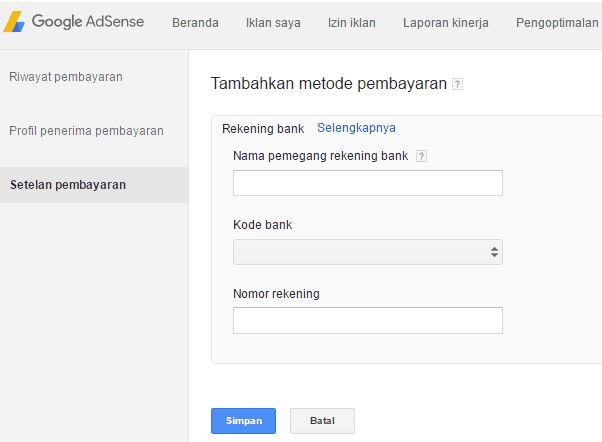Click the Nomor rekening label
Screen dimensions: 602x442
pyautogui.click(x=276, y=294)
